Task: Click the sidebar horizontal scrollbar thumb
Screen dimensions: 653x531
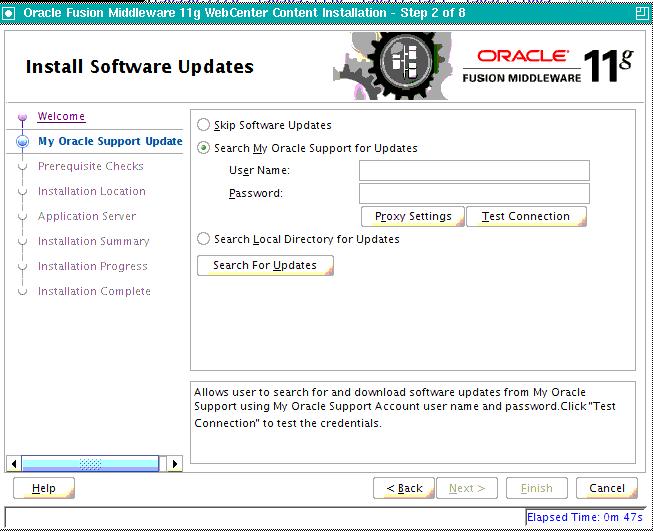Action: 90,464
